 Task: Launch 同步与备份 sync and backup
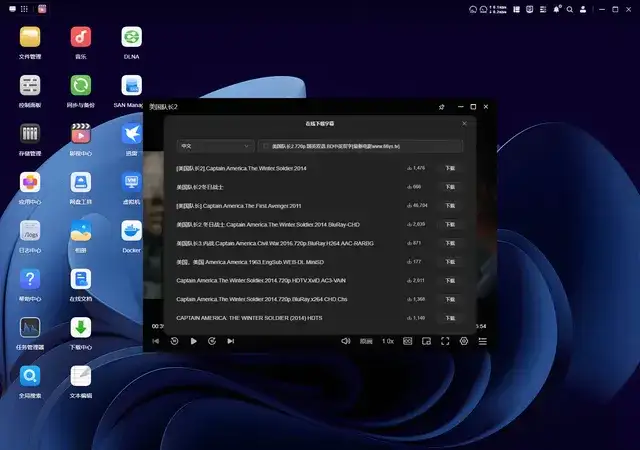point(80,85)
